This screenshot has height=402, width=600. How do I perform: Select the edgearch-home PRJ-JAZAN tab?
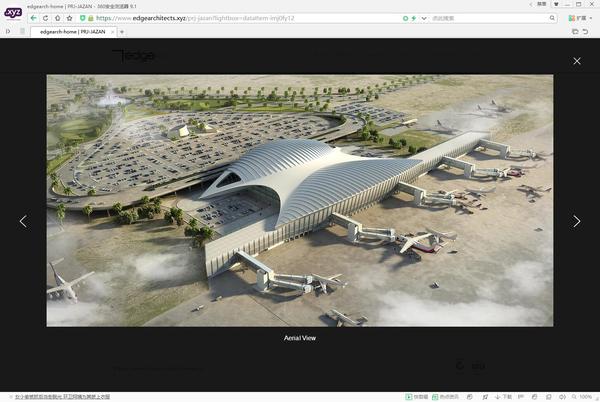click(x=73, y=32)
